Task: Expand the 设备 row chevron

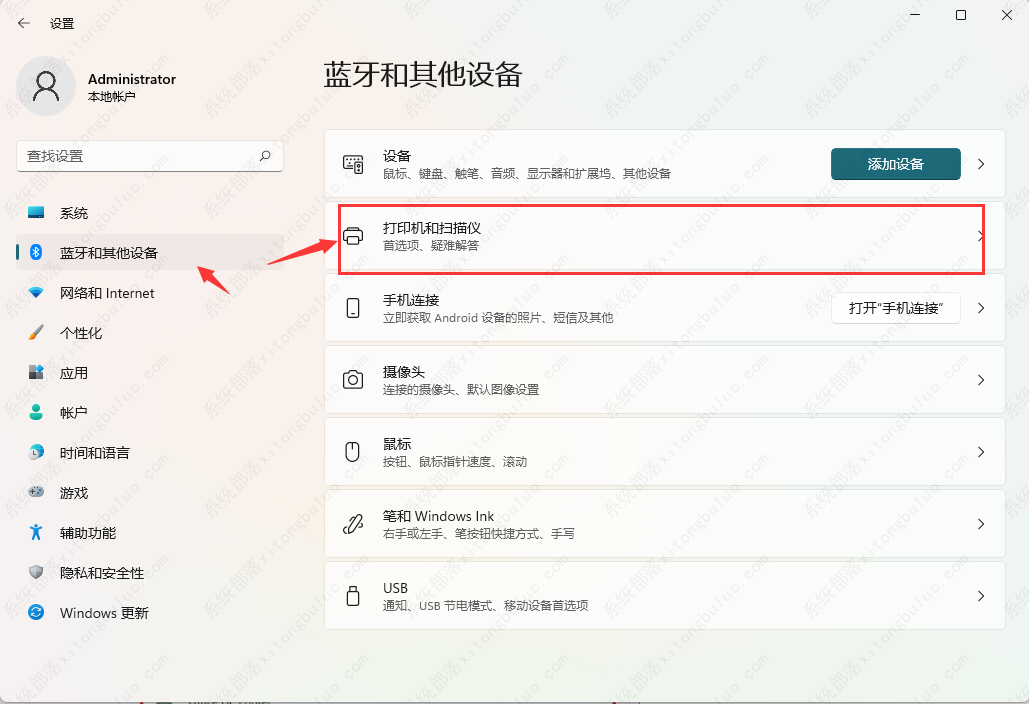Action: pyautogui.click(x=981, y=164)
